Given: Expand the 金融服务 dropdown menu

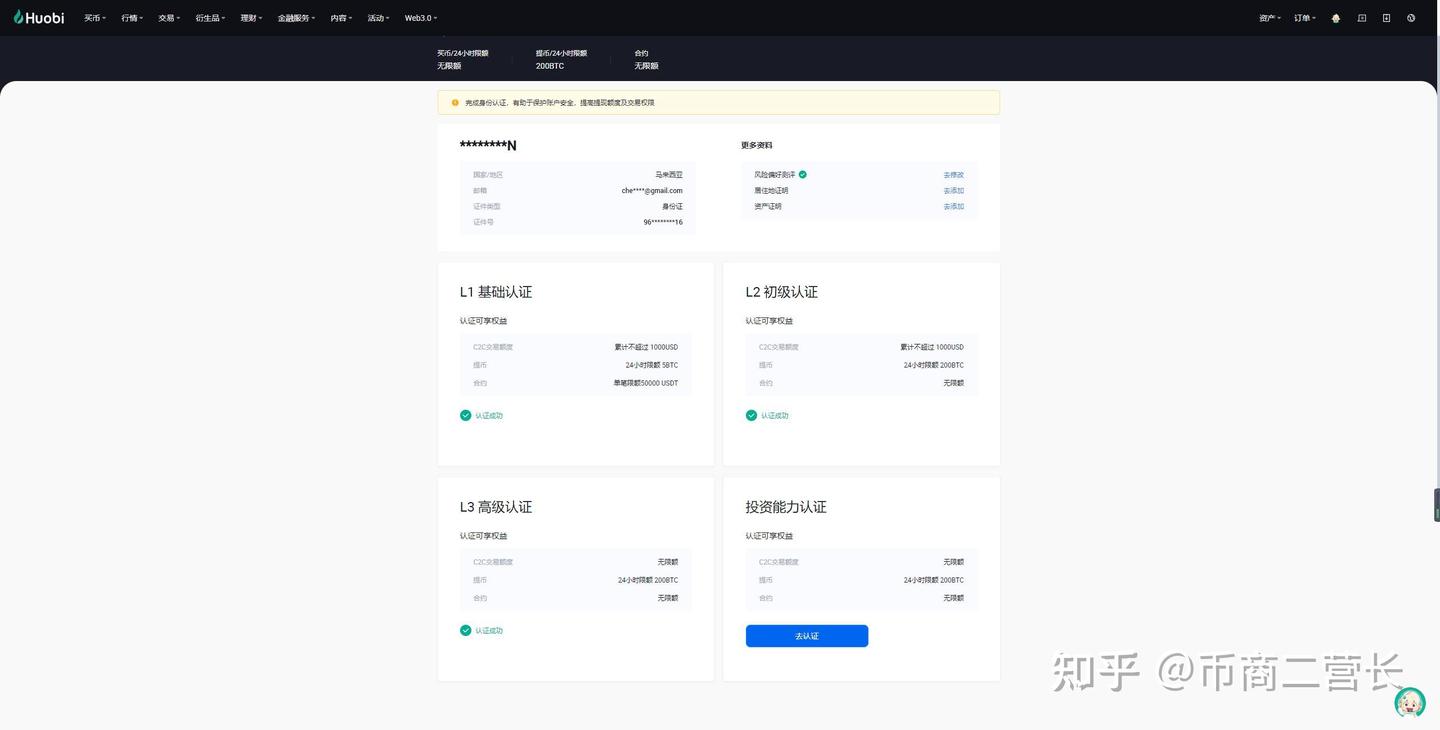Looking at the screenshot, I should pos(296,18).
